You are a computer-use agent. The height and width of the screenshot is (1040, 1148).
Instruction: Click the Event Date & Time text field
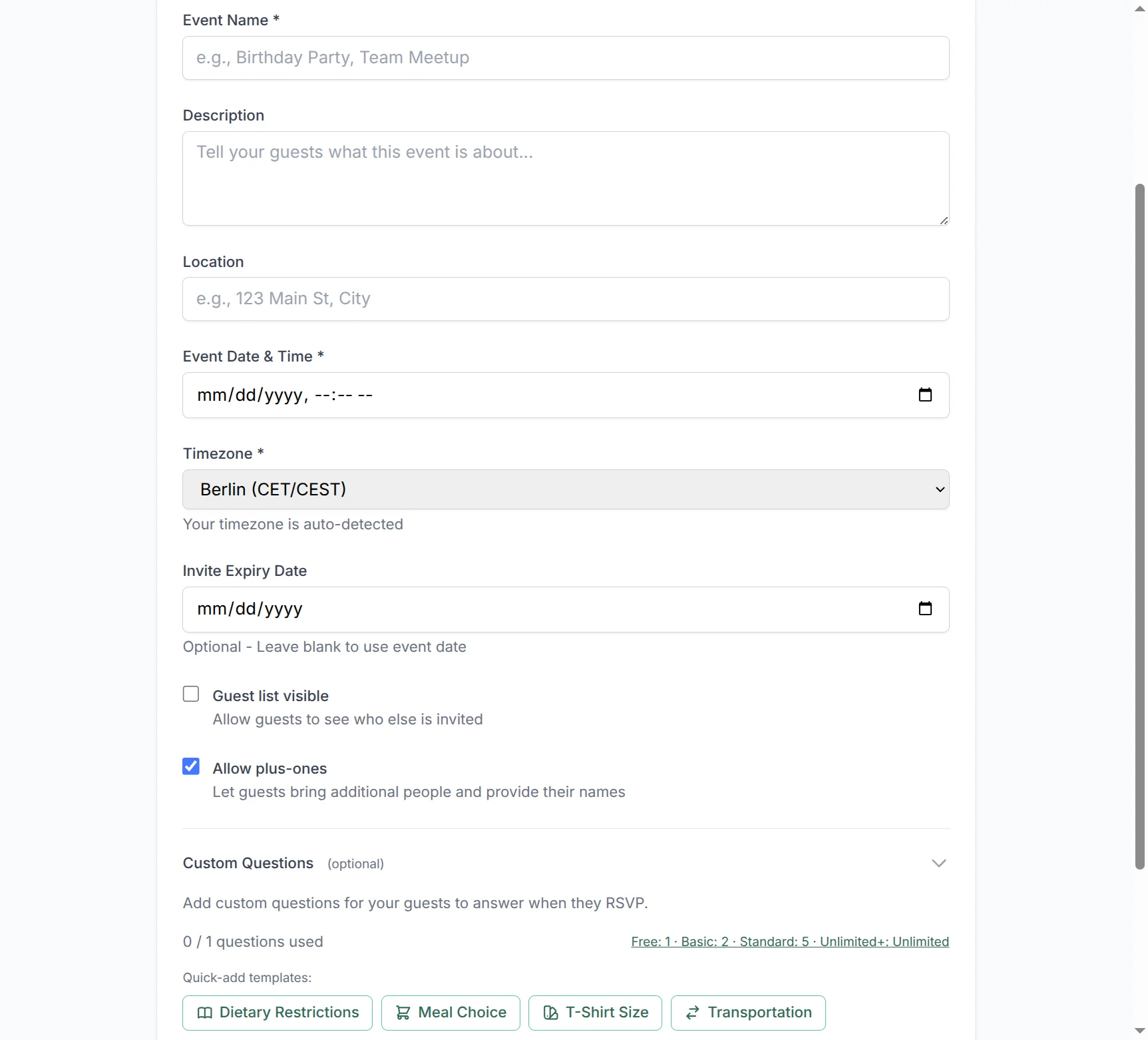tap(532, 395)
